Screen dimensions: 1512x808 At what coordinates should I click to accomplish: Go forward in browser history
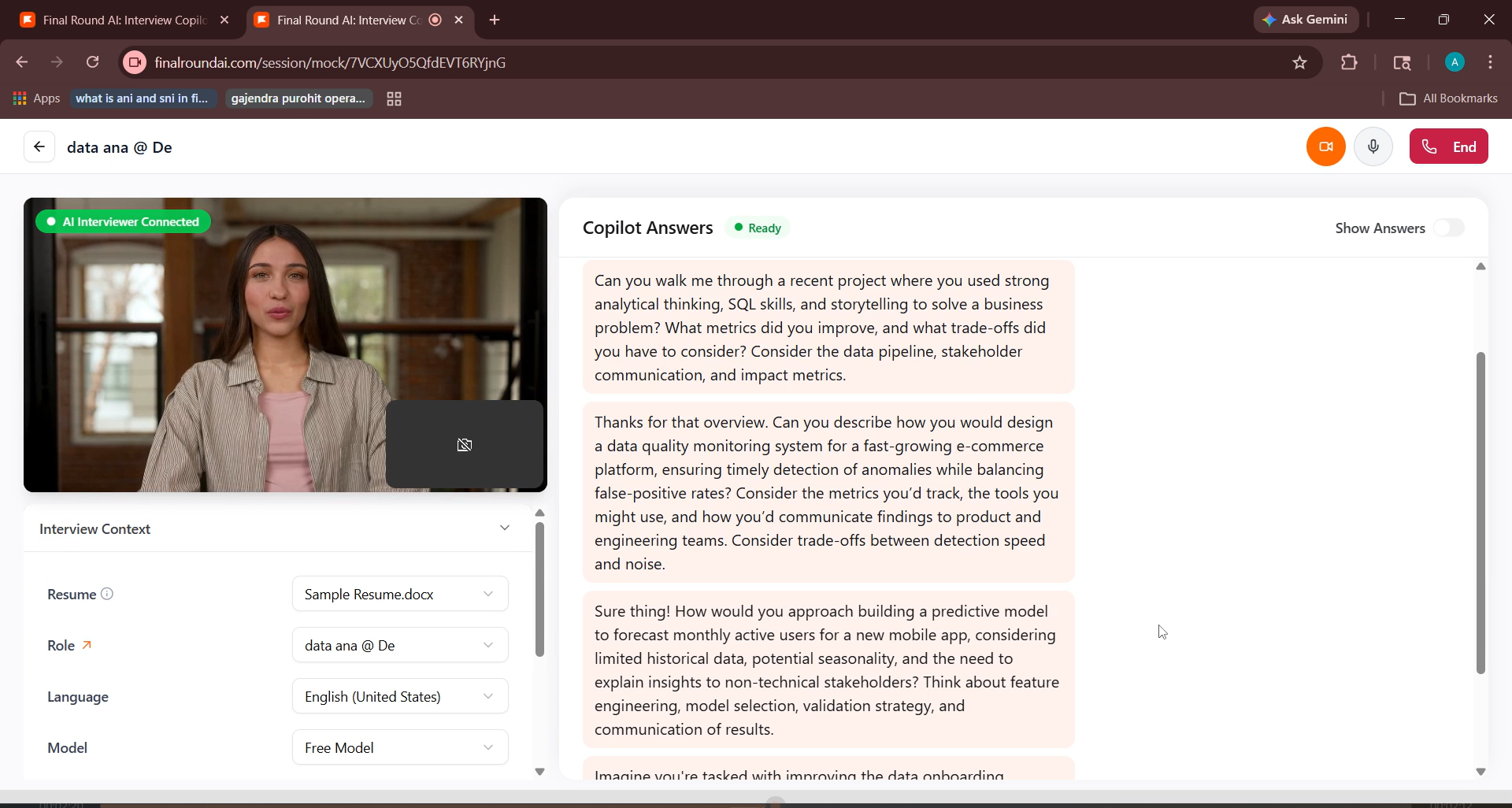(x=57, y=62)
